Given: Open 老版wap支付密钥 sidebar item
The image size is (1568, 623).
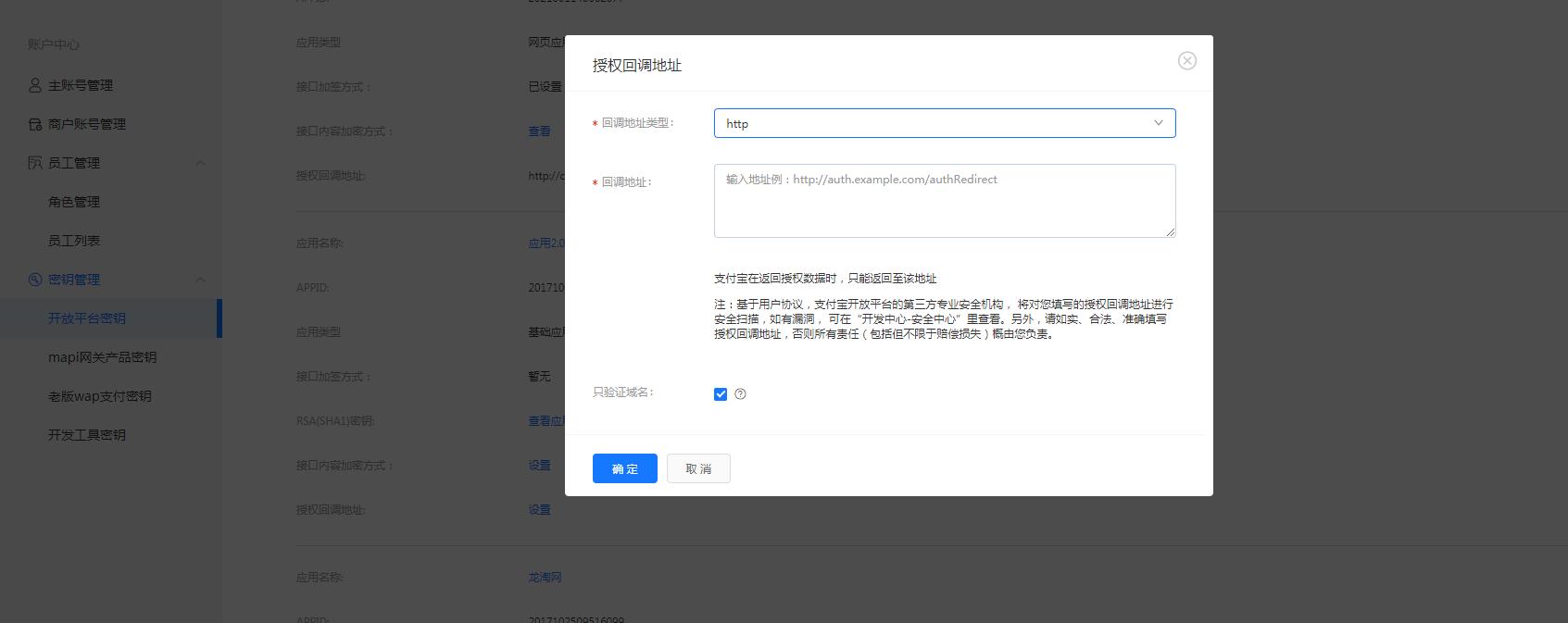Looking at the screenshot, I should tap(100, 396).
